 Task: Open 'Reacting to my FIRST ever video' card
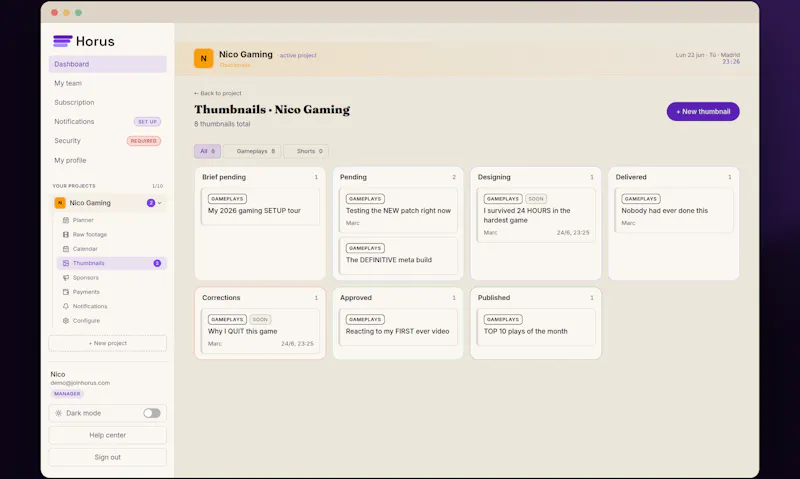(x=398, y=327)
